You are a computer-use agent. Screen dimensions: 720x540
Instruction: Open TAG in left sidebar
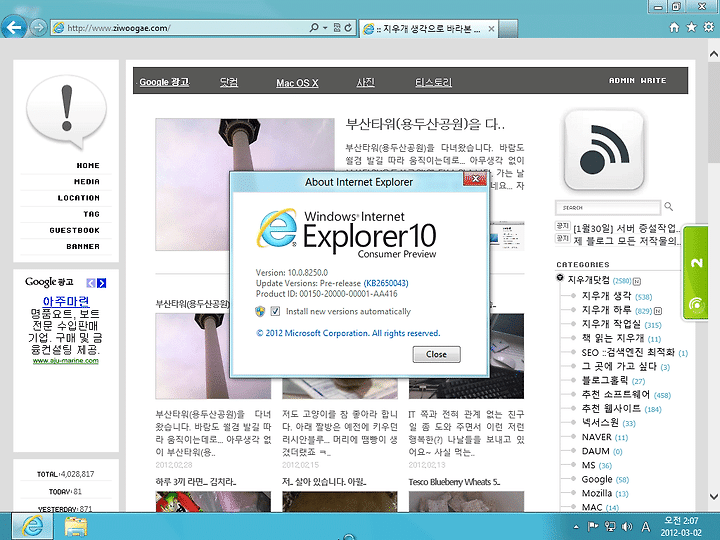tap(91, 214)
